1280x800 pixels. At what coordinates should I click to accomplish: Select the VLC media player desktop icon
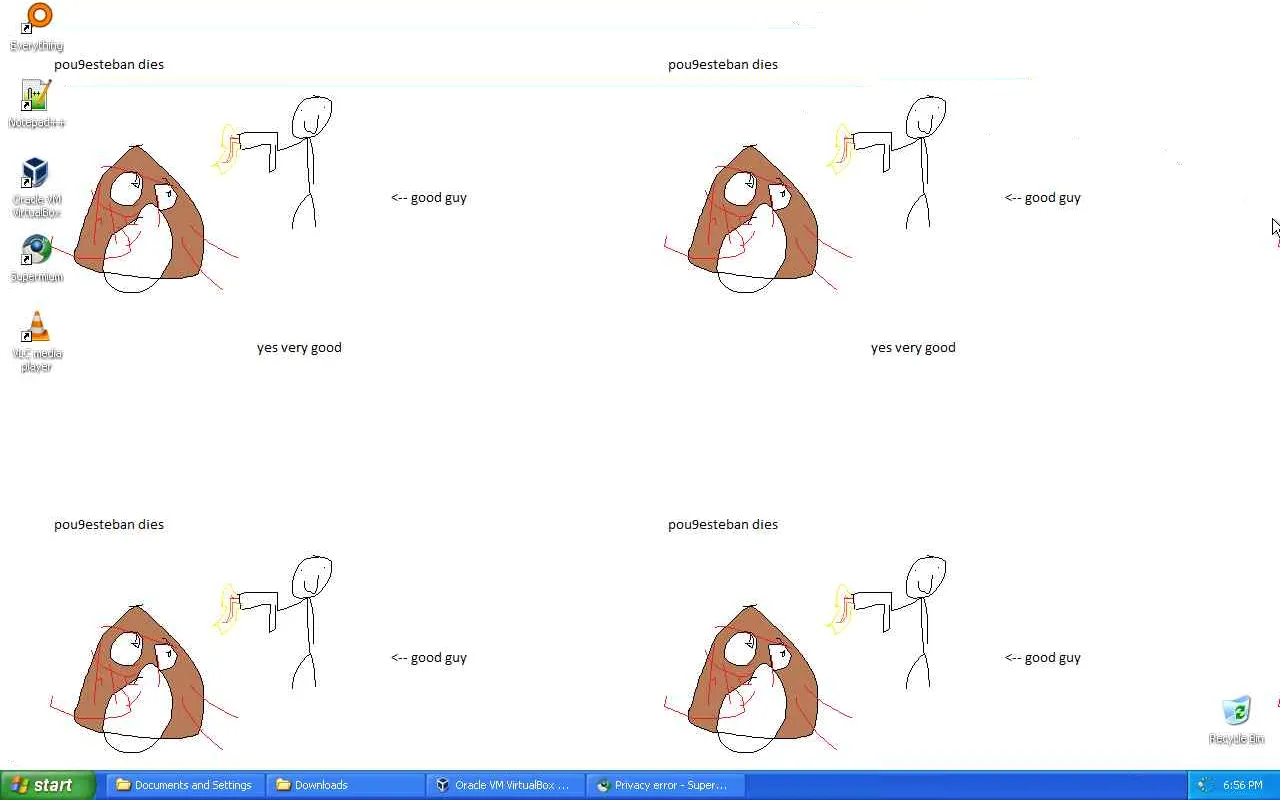pos(37,342)
